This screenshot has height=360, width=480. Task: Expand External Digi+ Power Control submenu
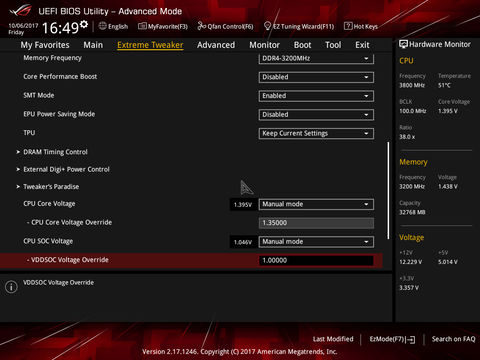click(x=66, y=169)
